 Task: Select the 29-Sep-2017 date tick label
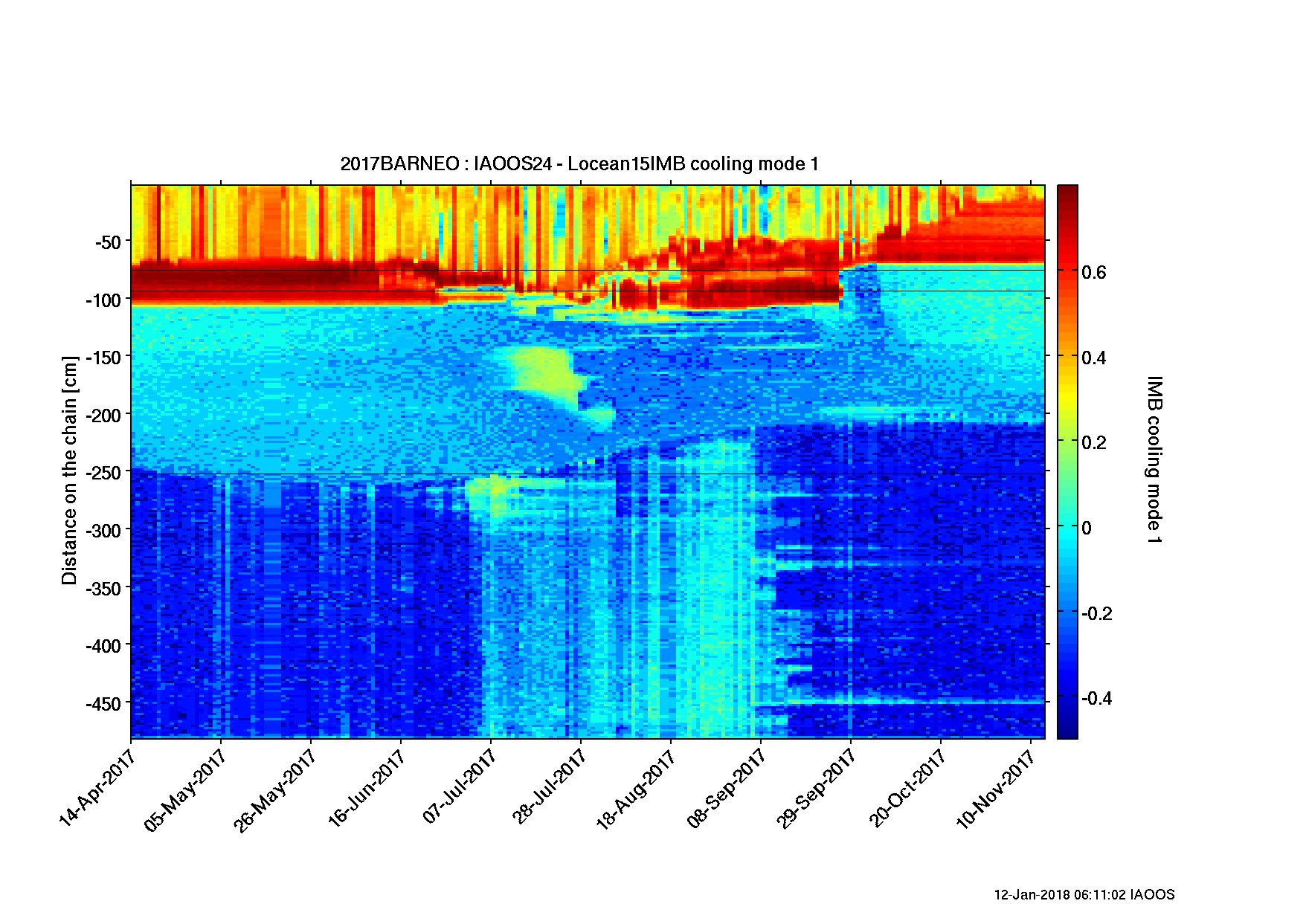tap(817, 789)
